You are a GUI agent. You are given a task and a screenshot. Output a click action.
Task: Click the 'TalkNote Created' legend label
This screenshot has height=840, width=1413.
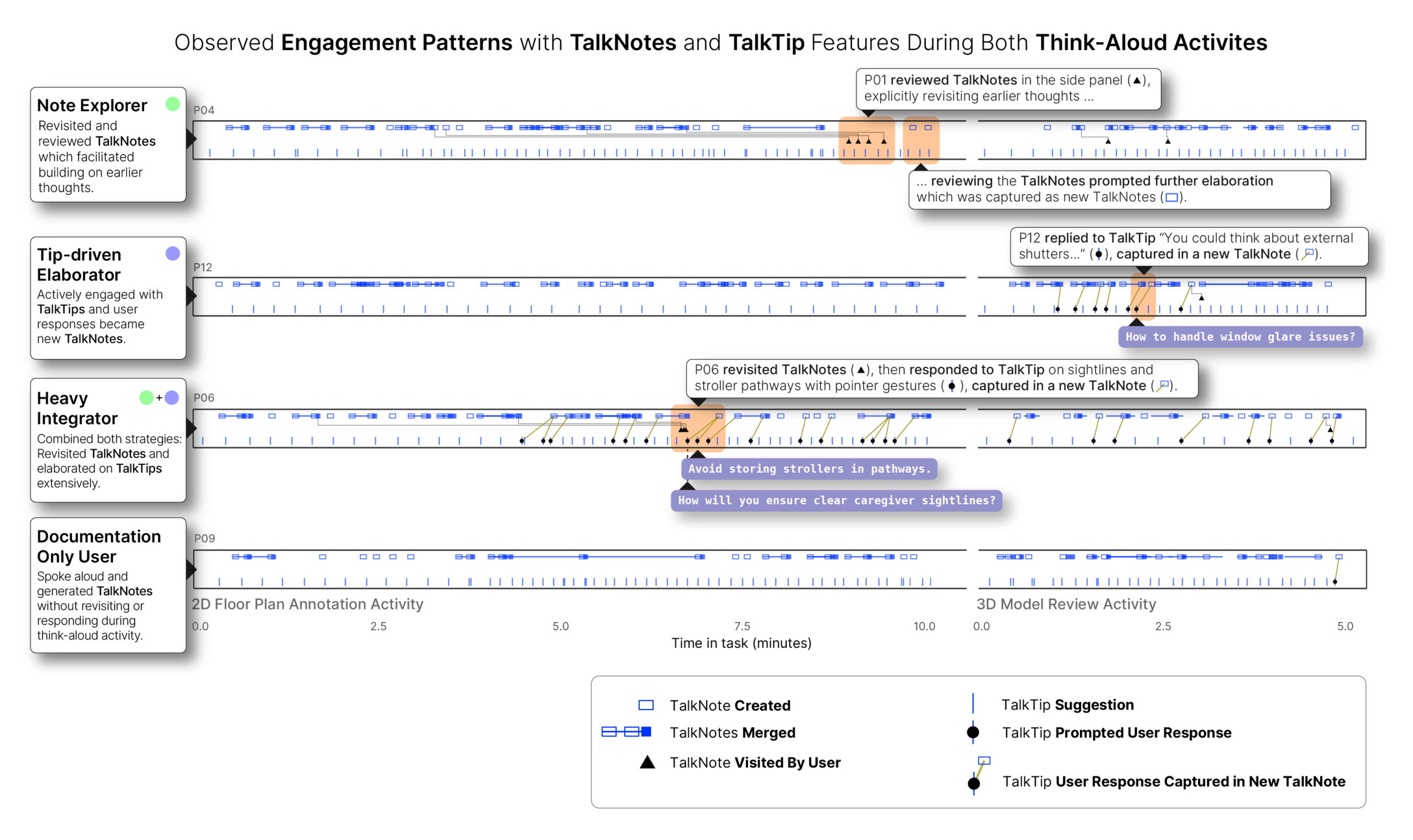pyautogui.click(x=730, y=706)
